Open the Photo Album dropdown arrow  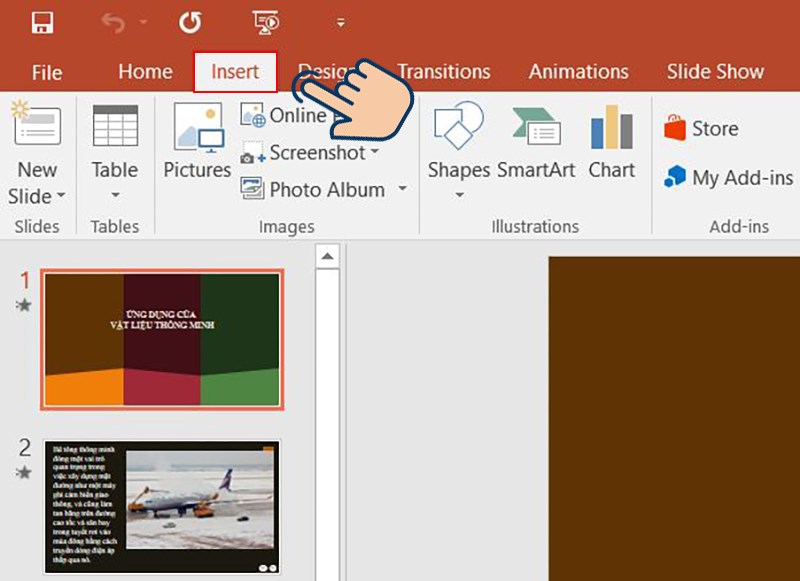tap(403, 189)
